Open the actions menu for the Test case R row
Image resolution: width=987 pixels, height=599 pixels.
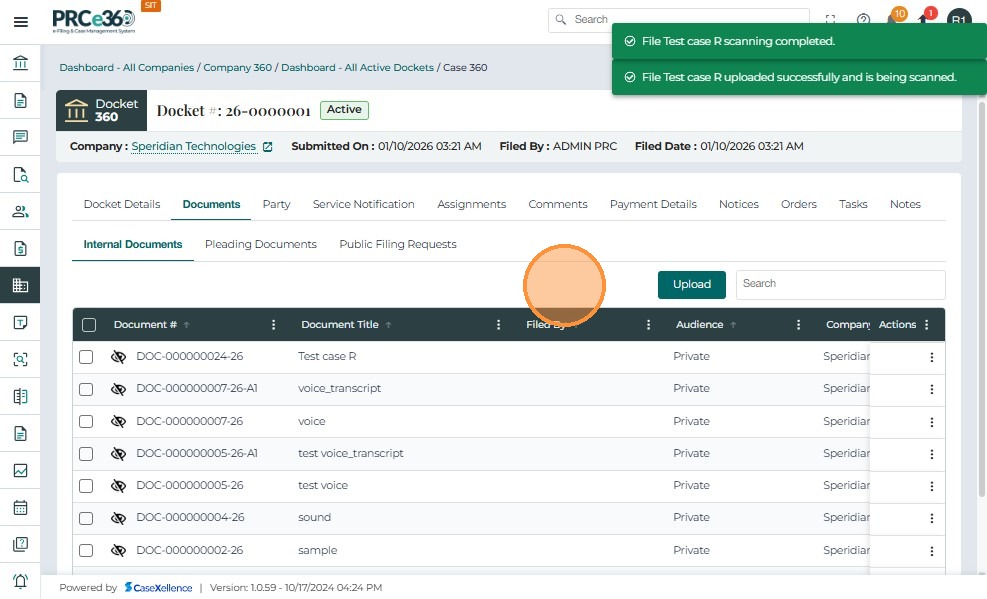[x=931, y=357]
